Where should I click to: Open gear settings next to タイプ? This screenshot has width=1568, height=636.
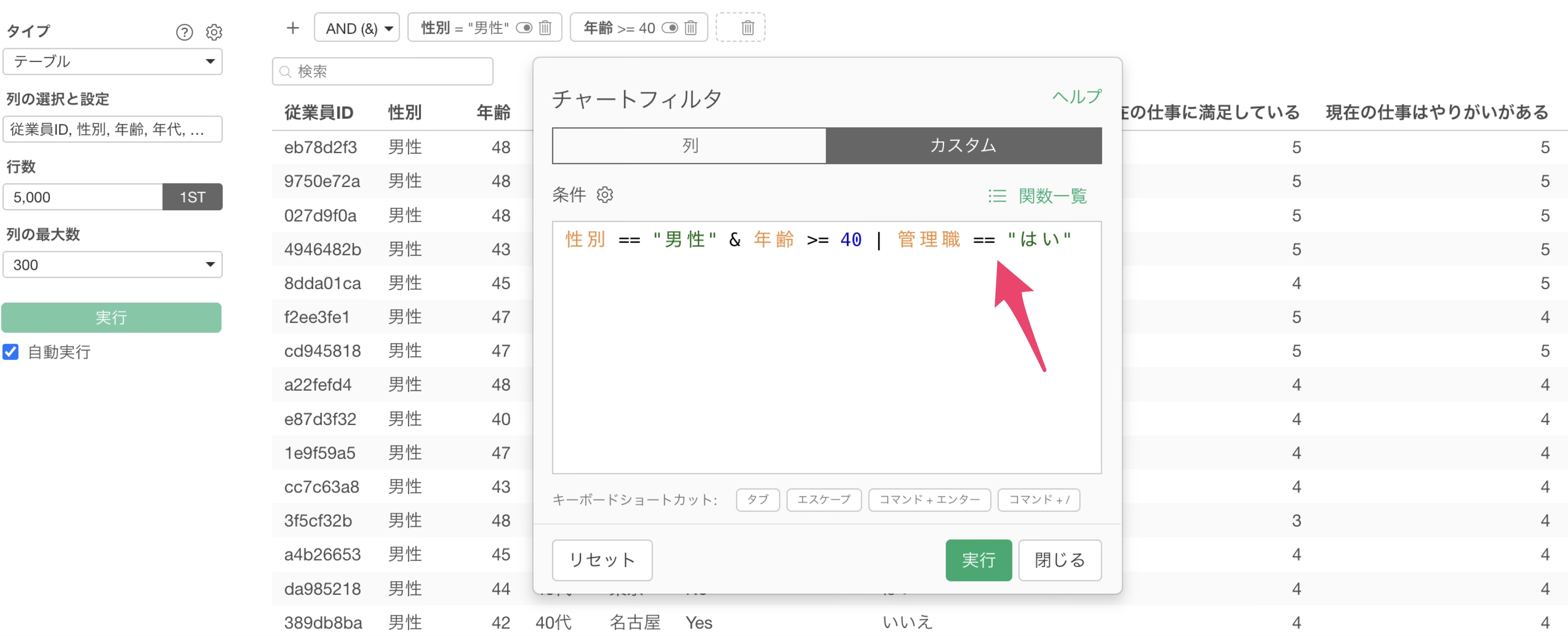[214, 32]
